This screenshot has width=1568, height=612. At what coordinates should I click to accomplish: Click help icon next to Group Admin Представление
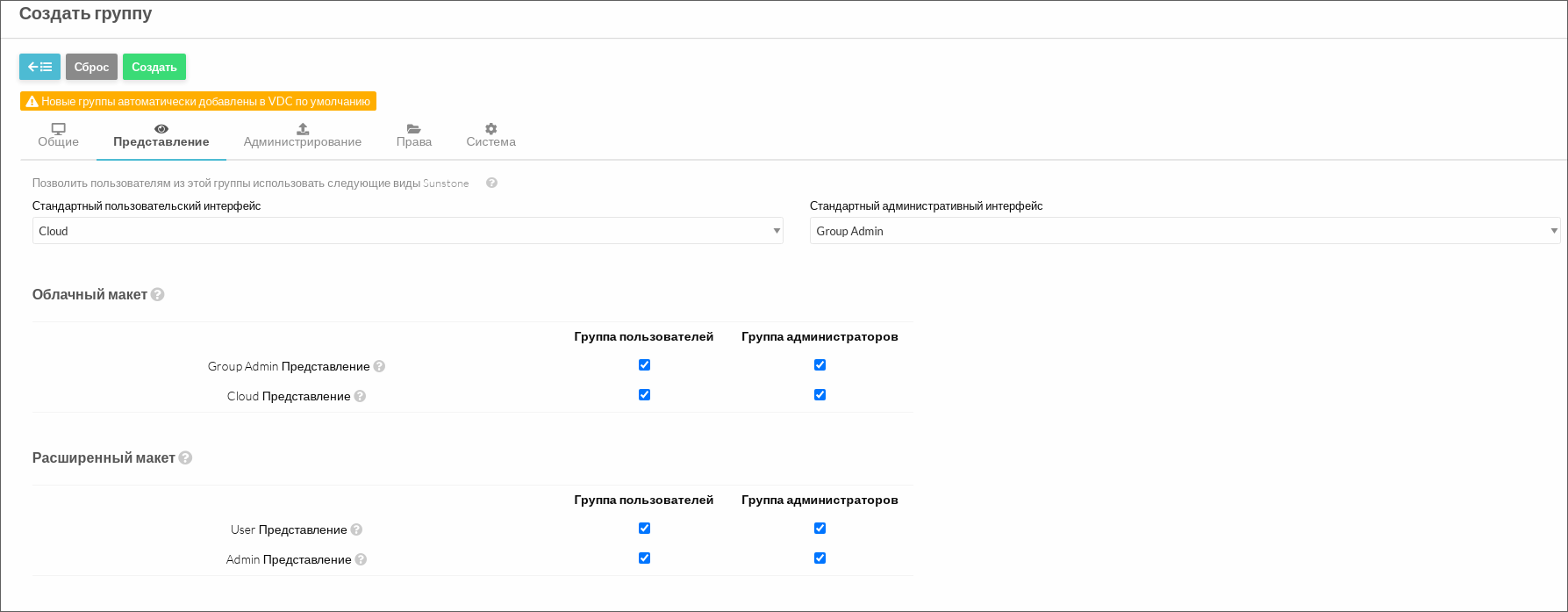click(x=379, y=366)
